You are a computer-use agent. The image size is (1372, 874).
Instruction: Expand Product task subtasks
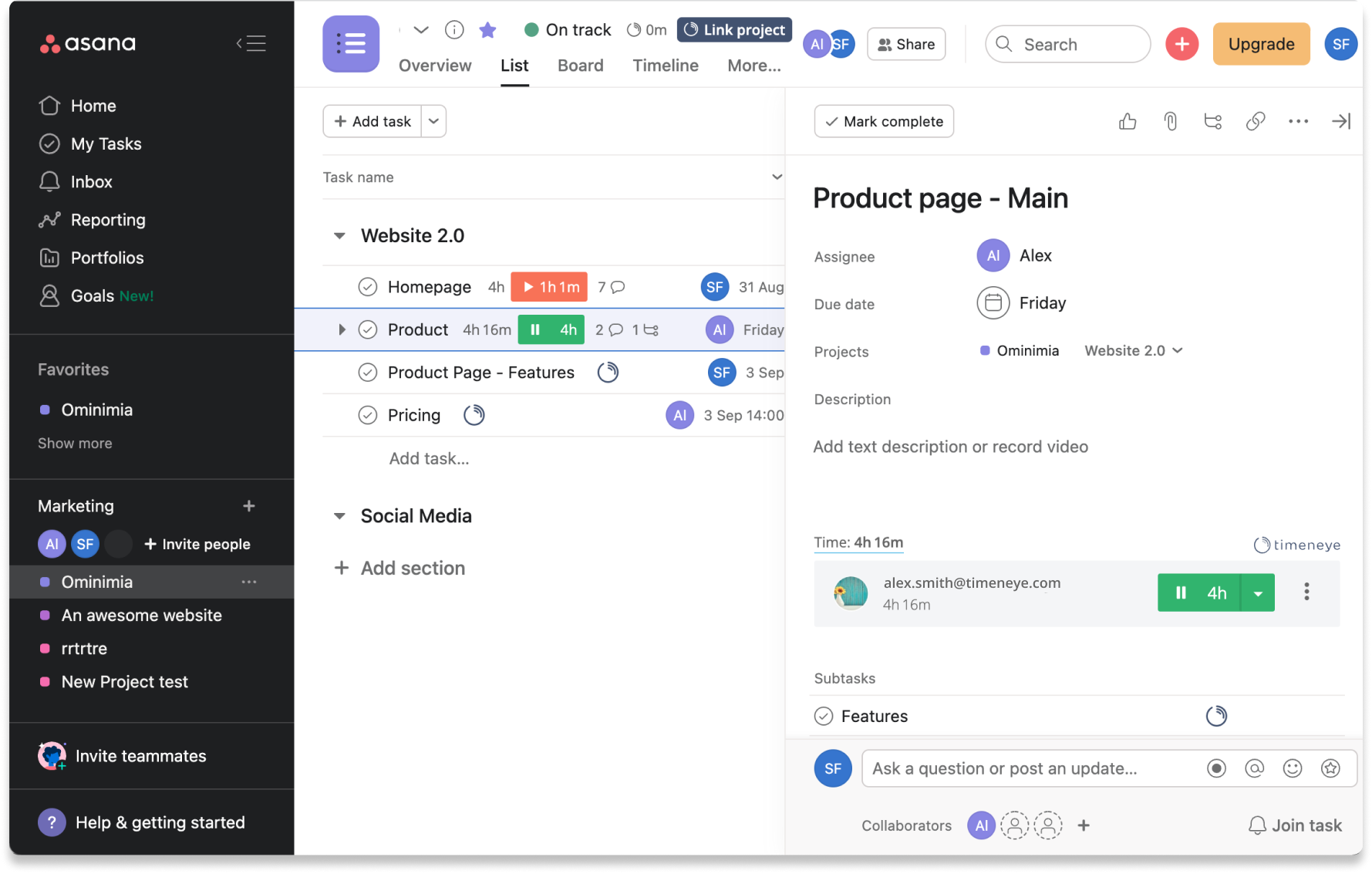(341, 329)
